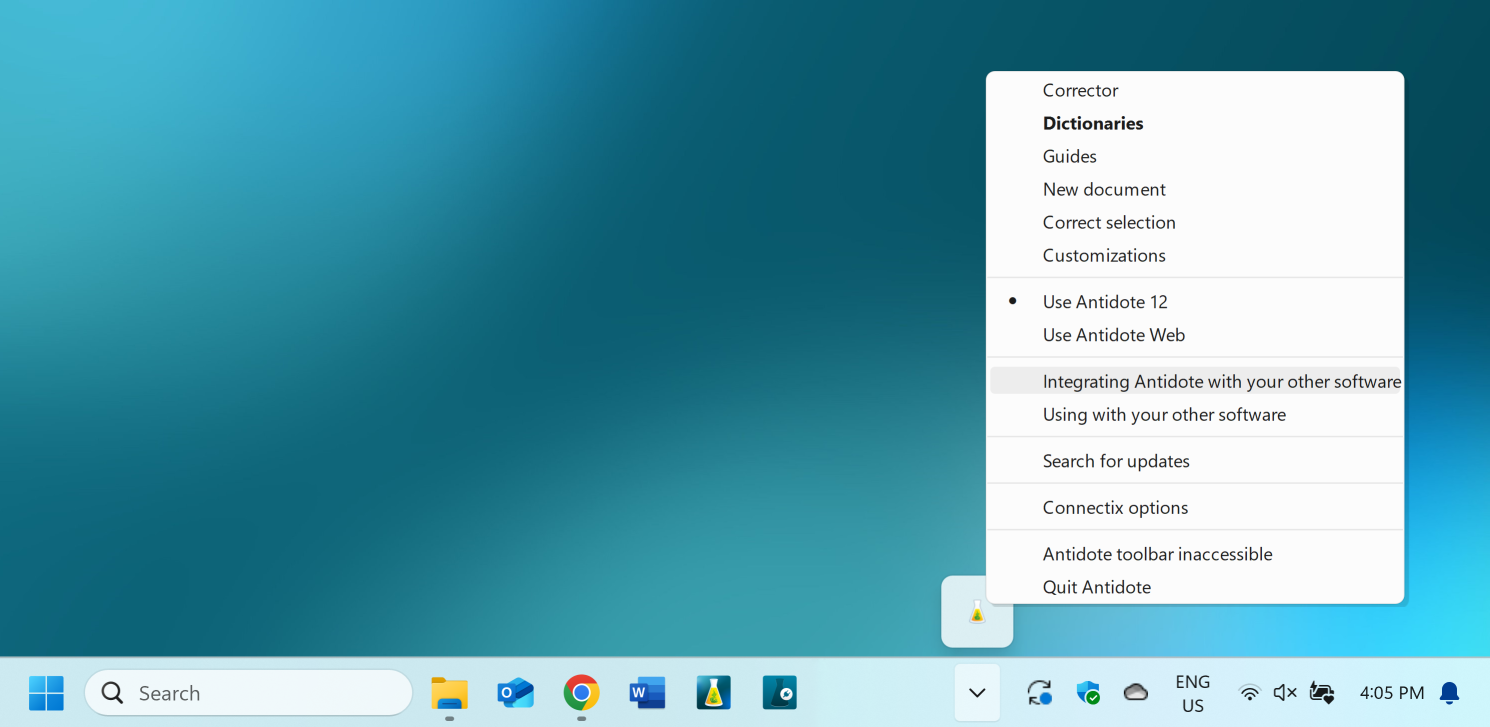Viewport: 1490px width, 727px height.
Task: Select Dictionaries in the context menu
Action: click(1092, 123)
